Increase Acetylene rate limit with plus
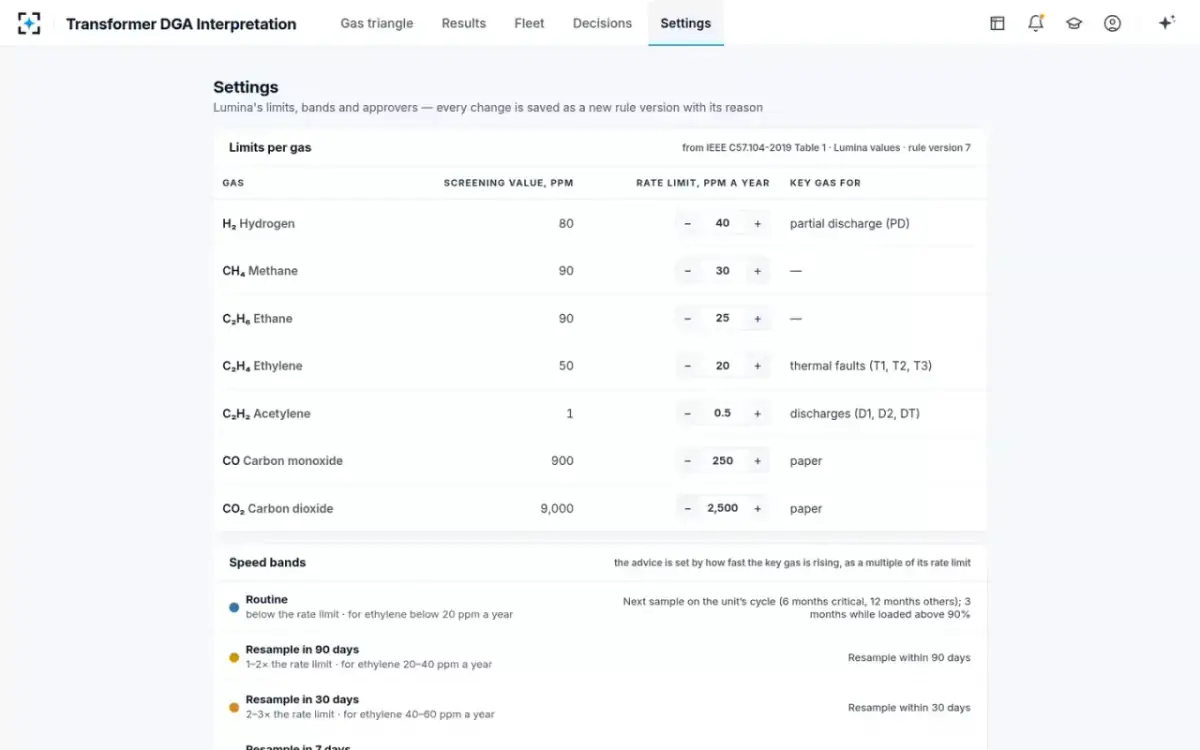The image size is (1200, 750). click(757, 414)
